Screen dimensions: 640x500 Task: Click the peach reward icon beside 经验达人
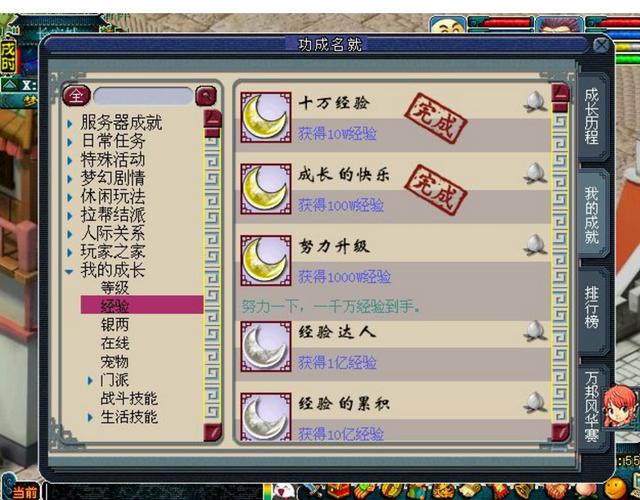[x=535, y=331]
